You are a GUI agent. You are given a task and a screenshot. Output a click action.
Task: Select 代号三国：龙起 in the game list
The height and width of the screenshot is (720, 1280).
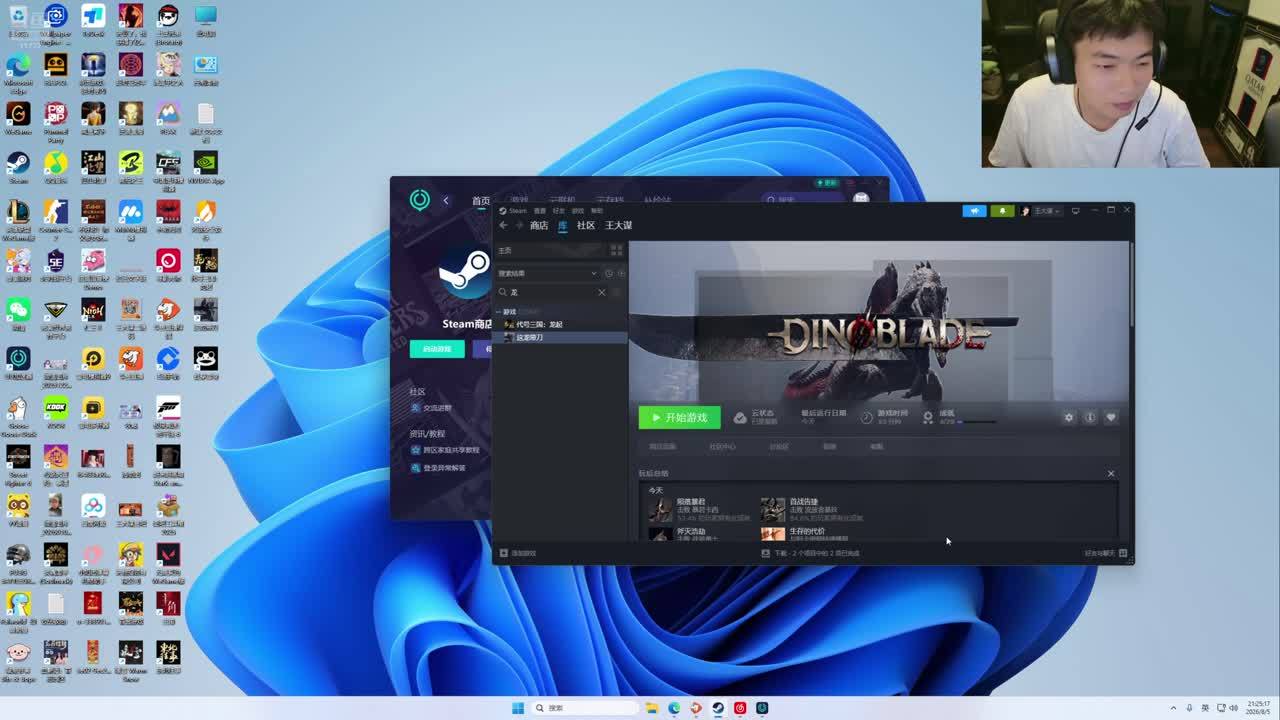click(x=539, y=324)
